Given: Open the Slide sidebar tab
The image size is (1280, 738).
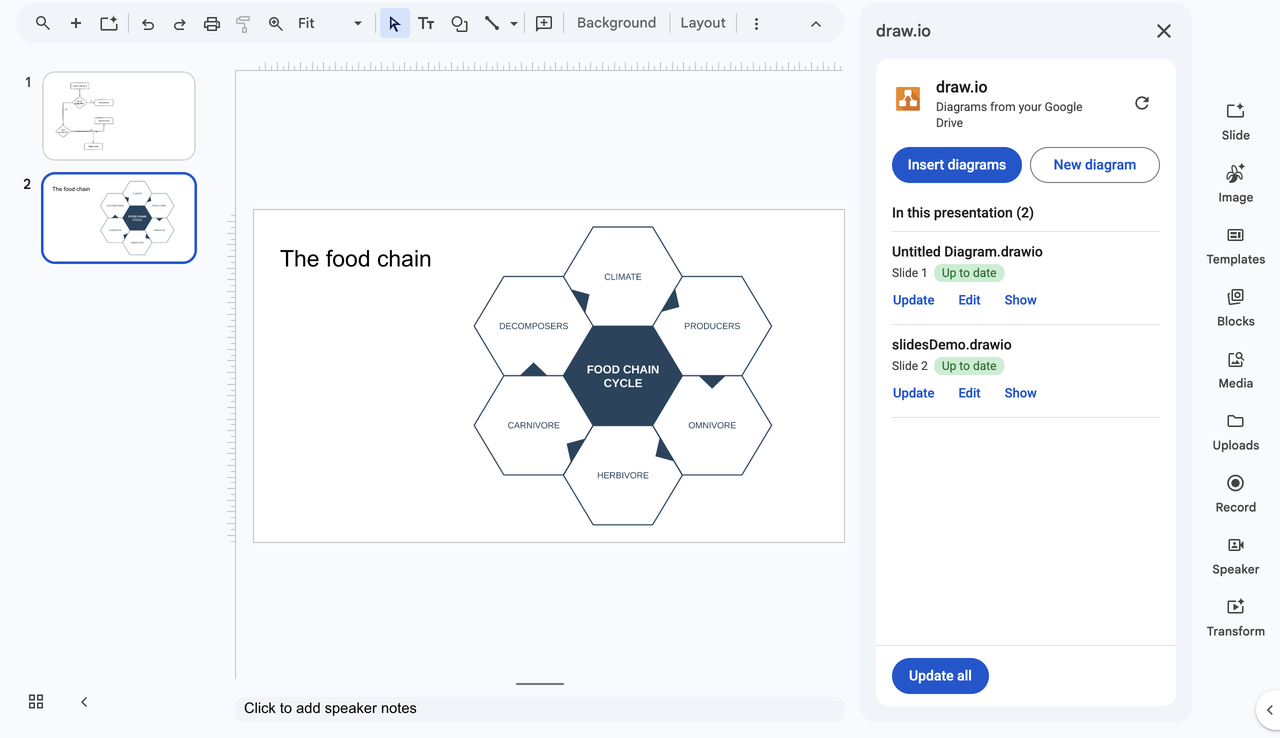Looking at the screenshot, I should [x=1235, y=121].
